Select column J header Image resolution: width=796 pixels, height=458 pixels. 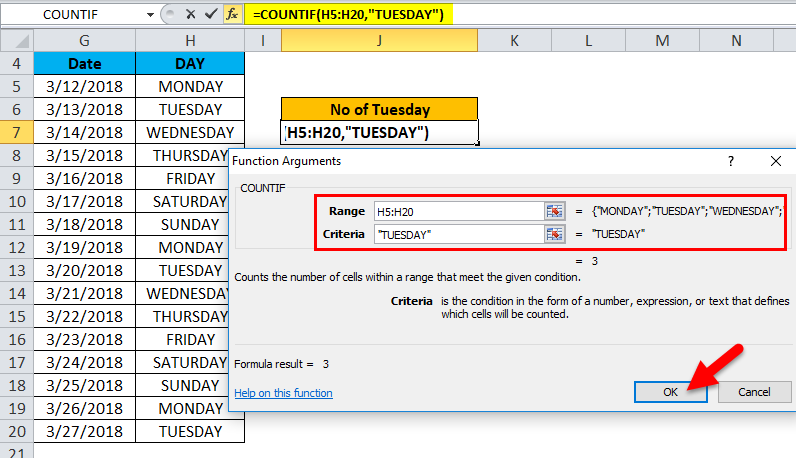[379, 41]
